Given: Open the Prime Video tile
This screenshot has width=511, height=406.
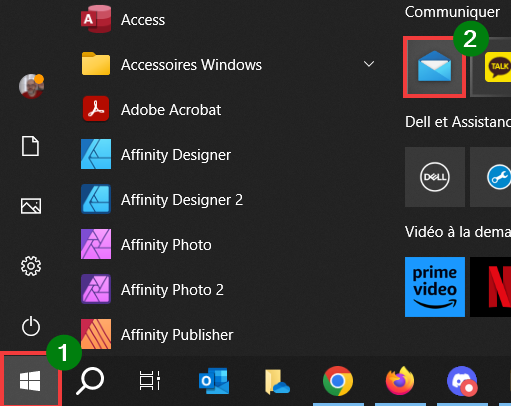Looking at the screenshot, I should pyautogui.click(x=435, y=287).
